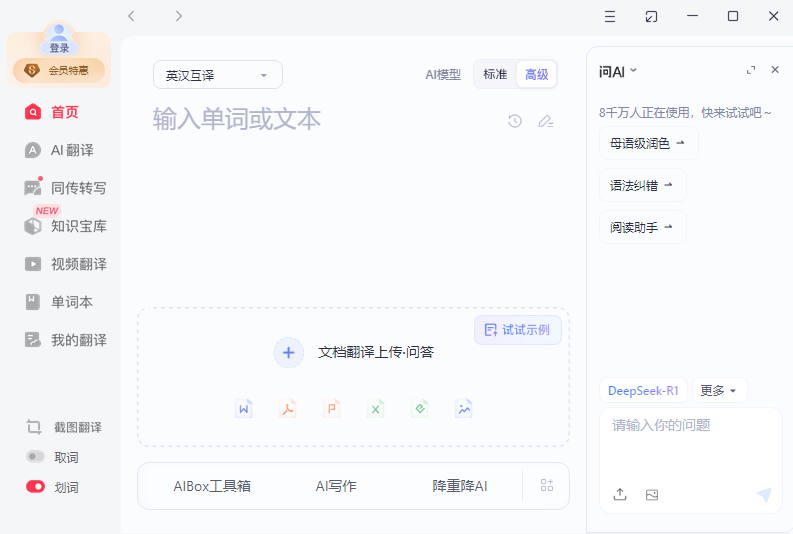The height and width of the screenshot is (534, 793).
Task: Close the 问AI panel
Action: click(775, 70)
